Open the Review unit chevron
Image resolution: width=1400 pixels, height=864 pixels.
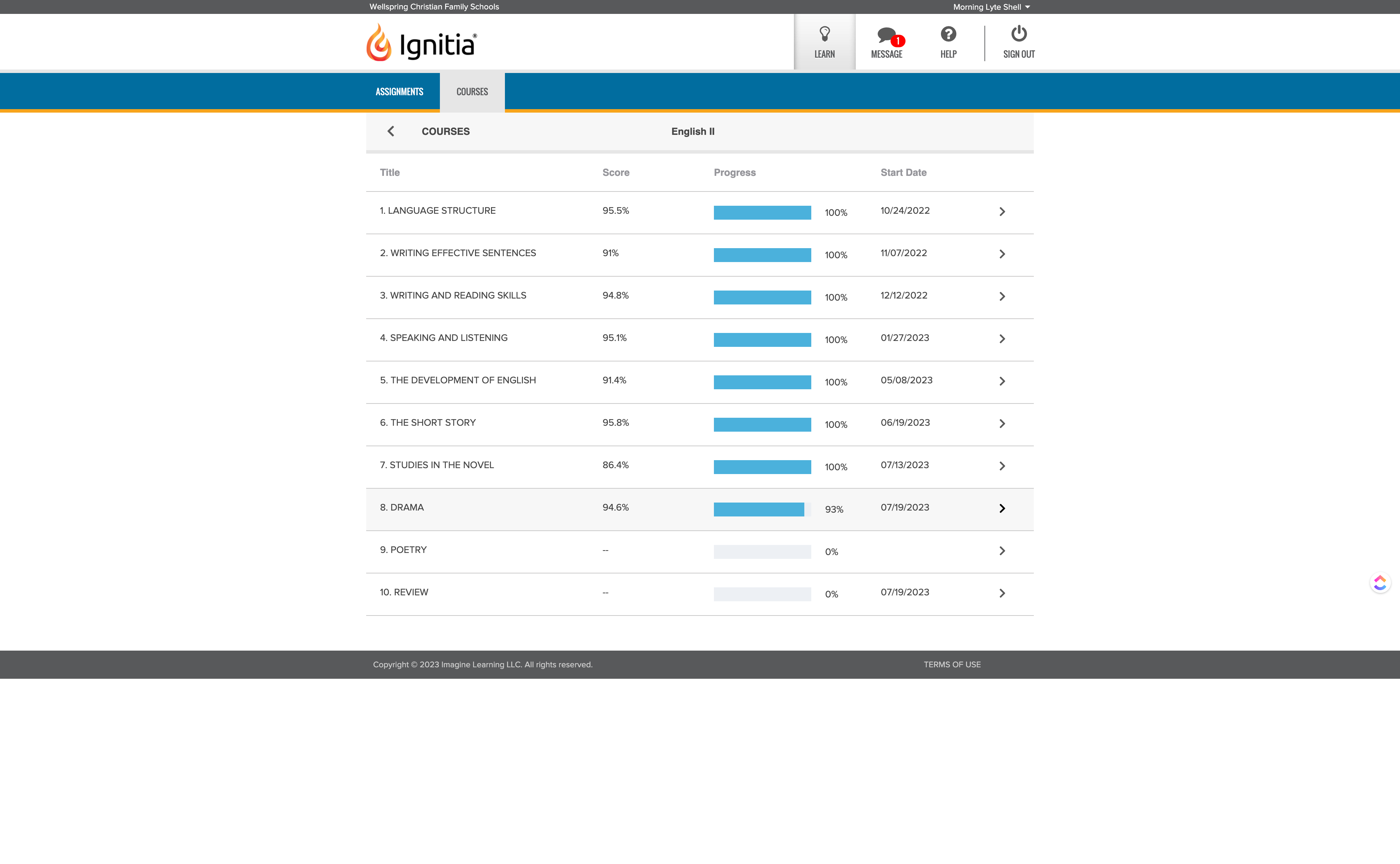(x=1002, y=593)
